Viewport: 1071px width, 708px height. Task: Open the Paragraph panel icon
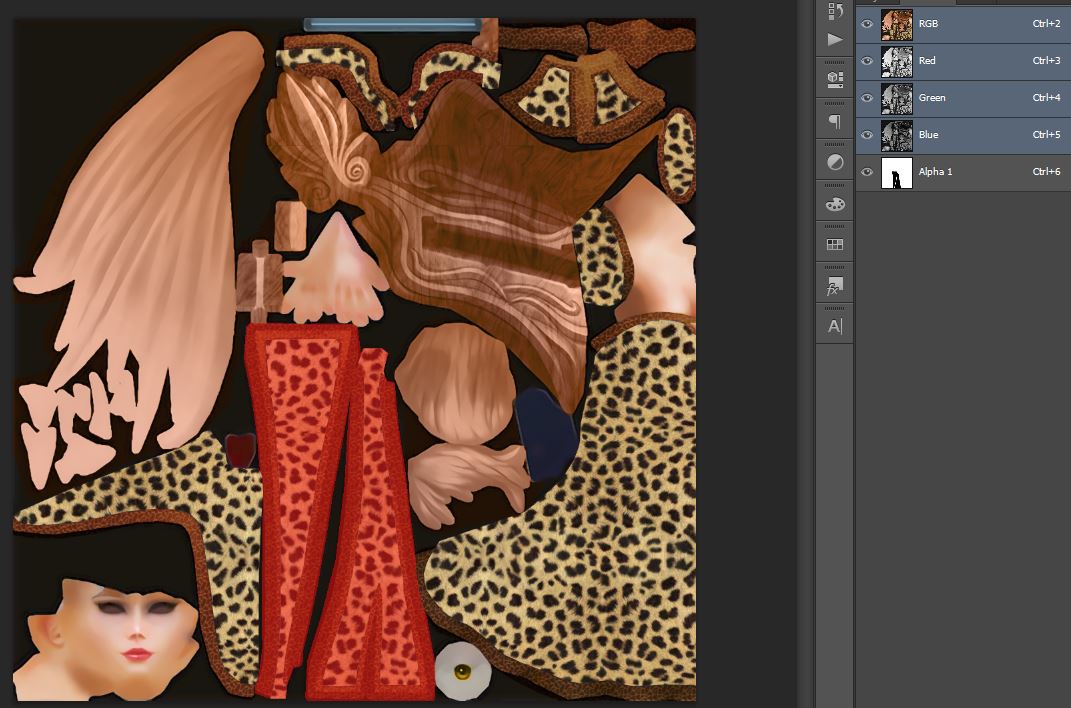835,121
